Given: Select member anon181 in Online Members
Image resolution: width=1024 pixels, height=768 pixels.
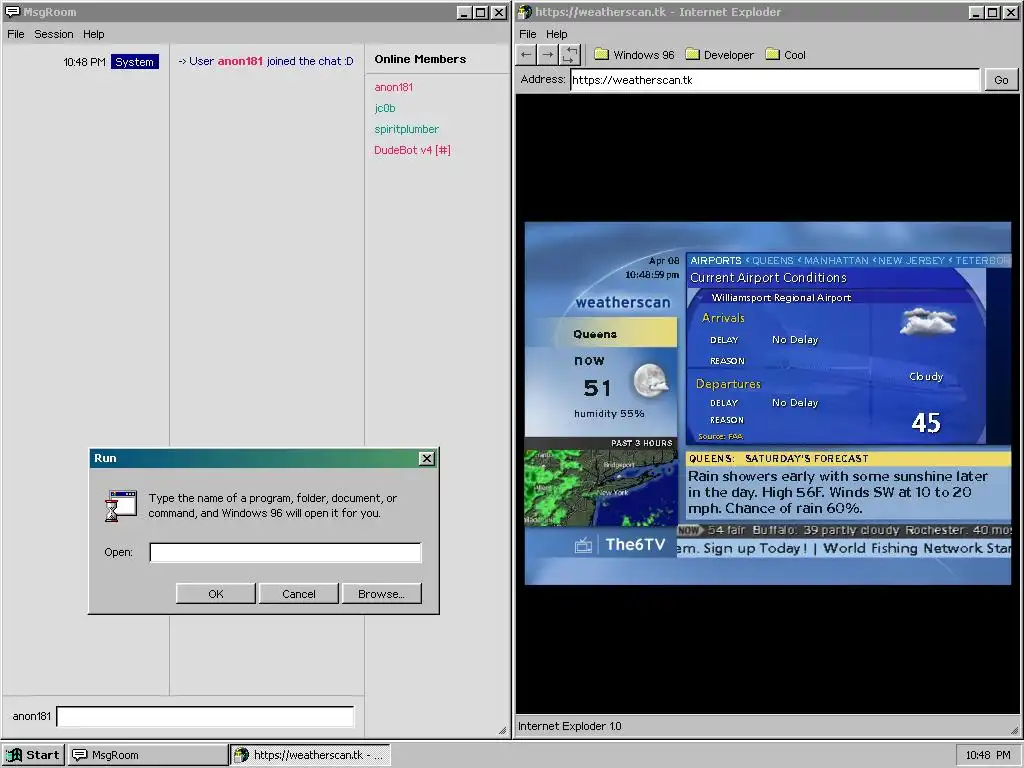Looking at the screenshot, I should [393, 87].
